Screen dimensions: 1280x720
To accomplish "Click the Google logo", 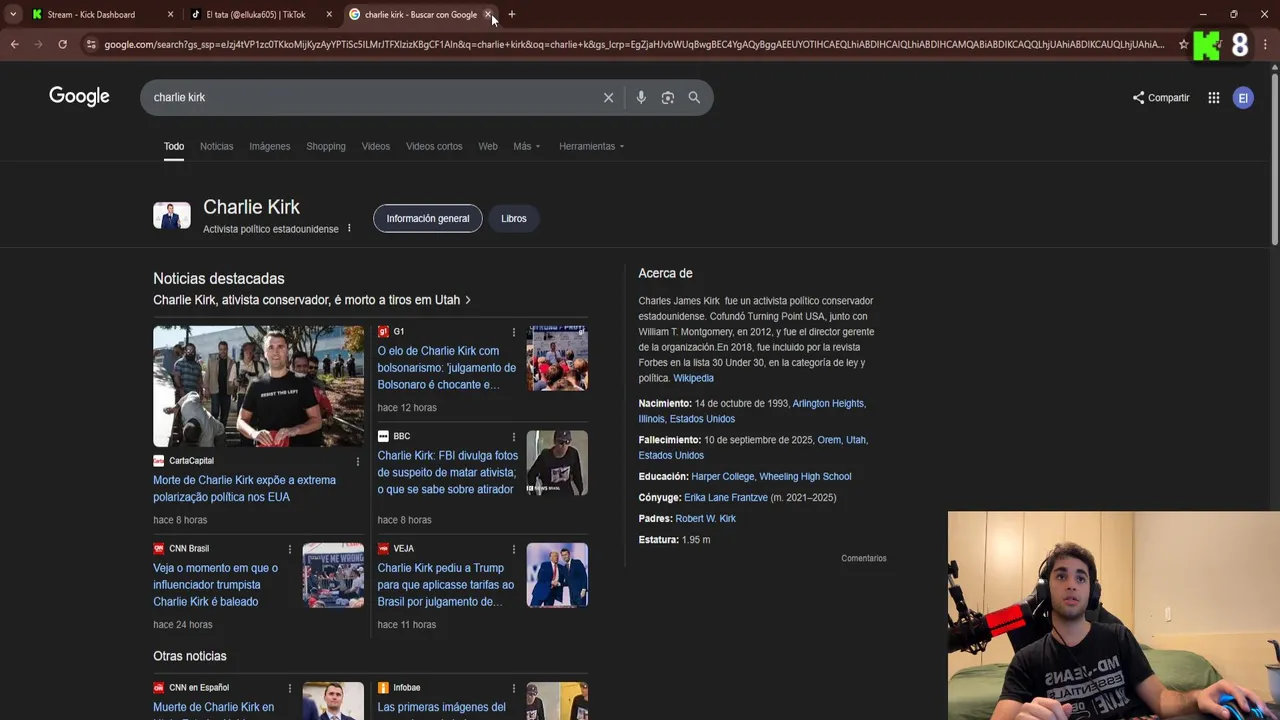I will [x=79, y=97].
